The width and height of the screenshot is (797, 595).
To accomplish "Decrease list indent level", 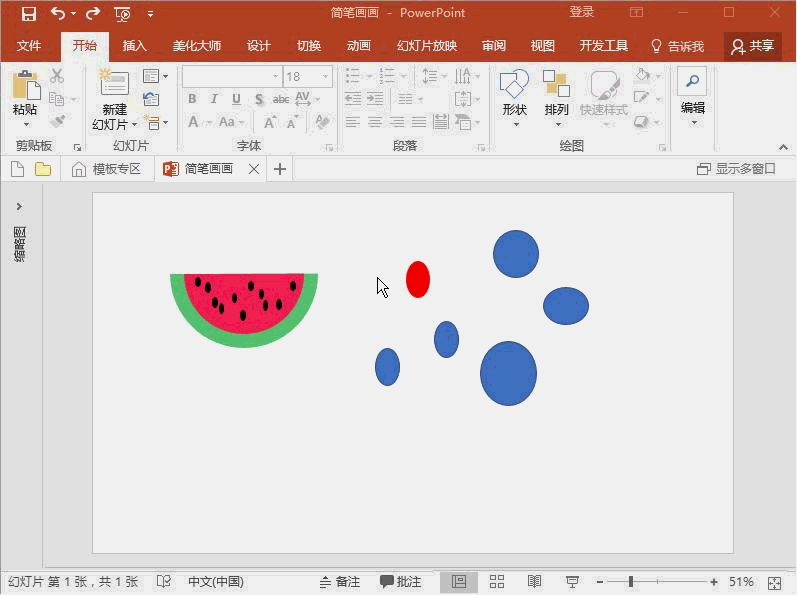I will (x=353, y=99).
